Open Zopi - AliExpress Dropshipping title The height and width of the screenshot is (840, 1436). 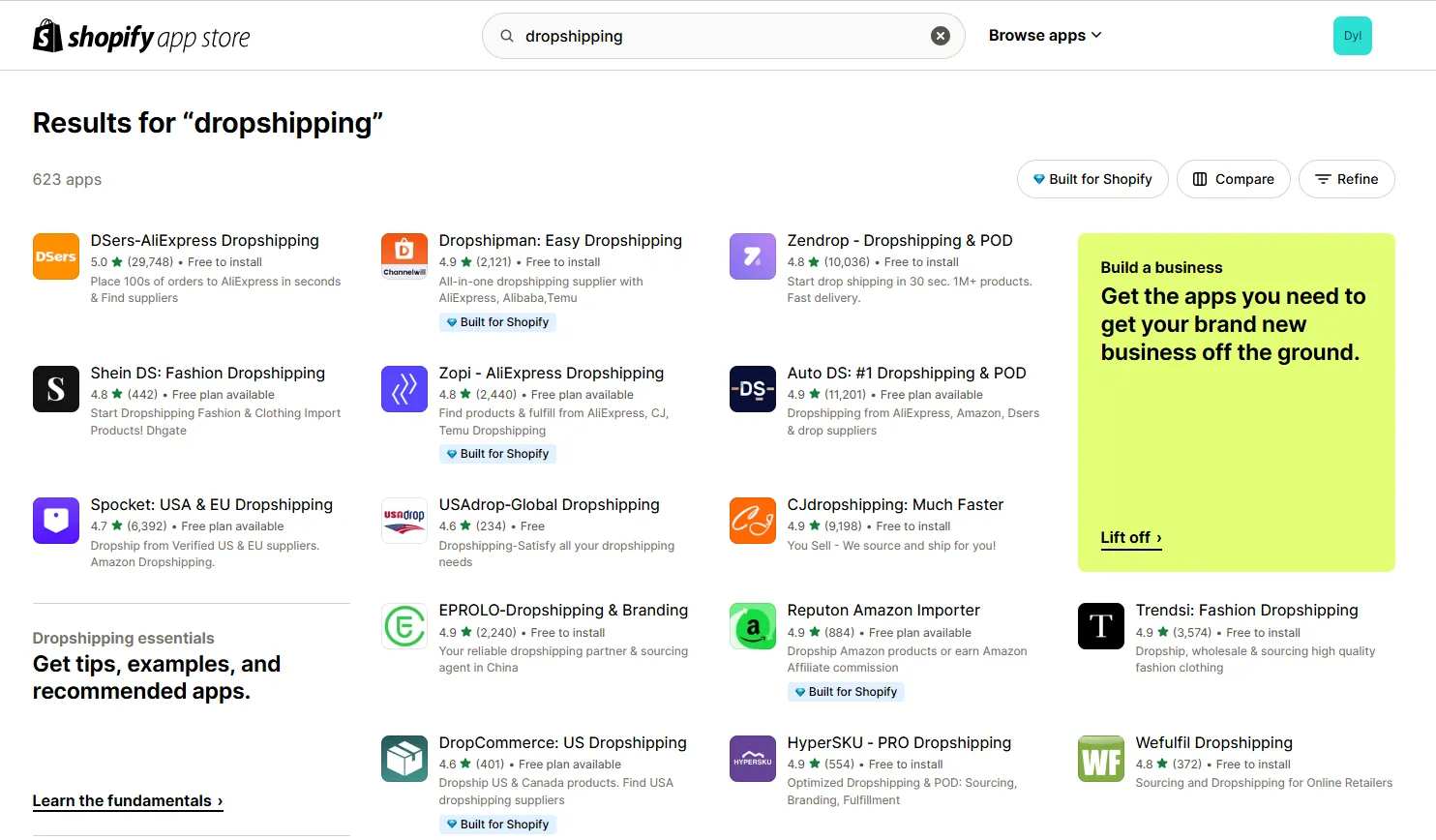pos(552,374)
